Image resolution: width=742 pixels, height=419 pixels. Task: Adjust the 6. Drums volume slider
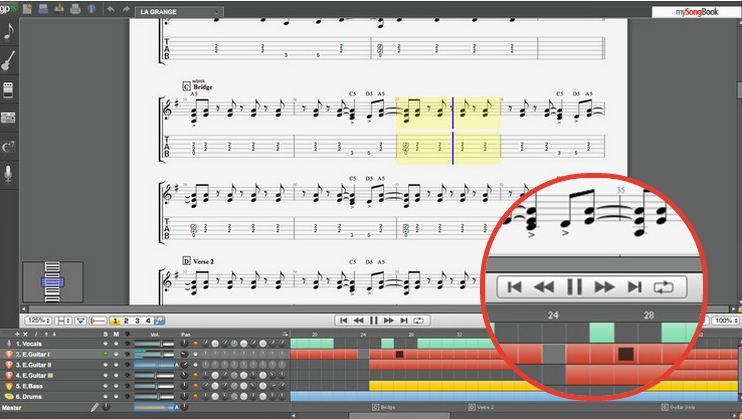[x=154, y=396]
